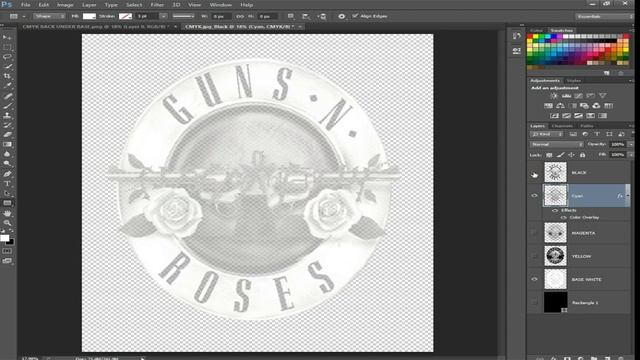
Task: Open the Filter menu
Action: click(x=157, y=5)
